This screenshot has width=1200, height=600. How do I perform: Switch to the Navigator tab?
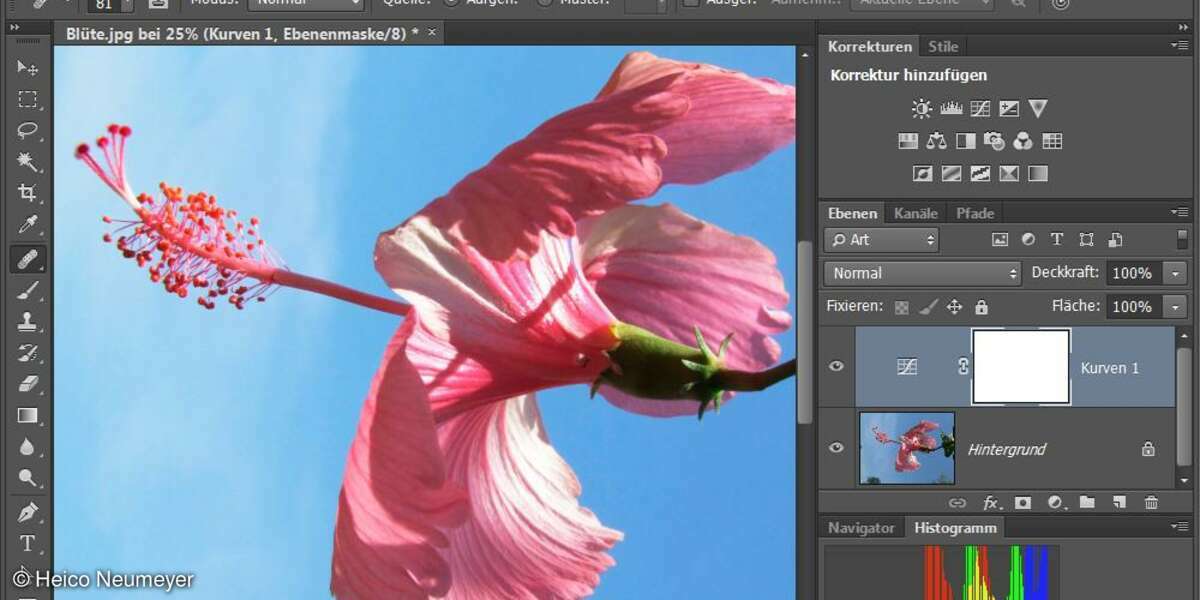click(x=861, y=528)
